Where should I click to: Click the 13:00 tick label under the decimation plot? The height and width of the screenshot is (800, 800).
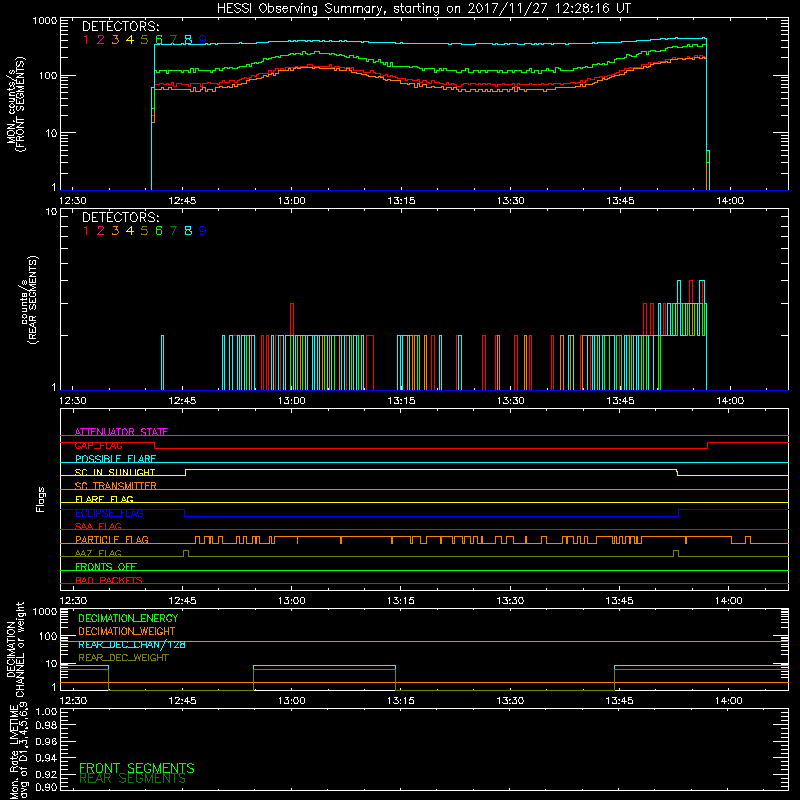pyautogui.click(x=292, y=701)
